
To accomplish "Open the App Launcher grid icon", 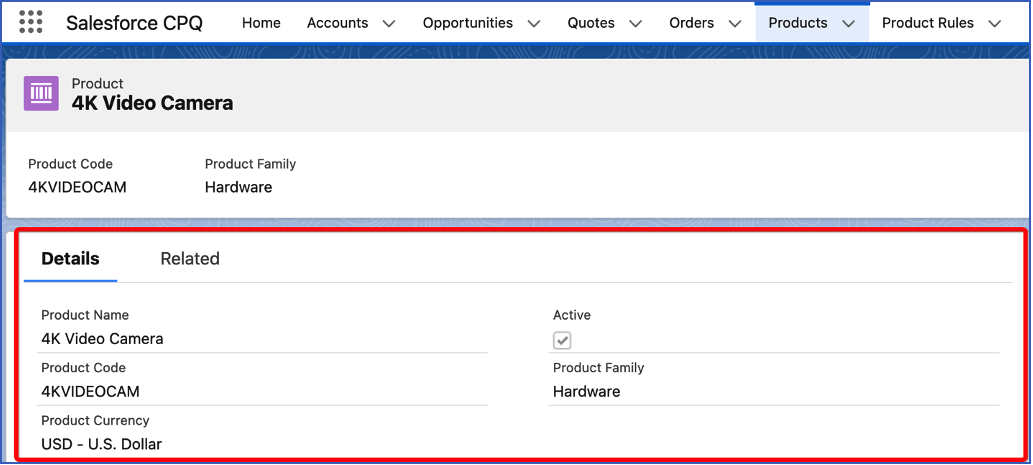I will pyautogui.click(x=31, y=22).
